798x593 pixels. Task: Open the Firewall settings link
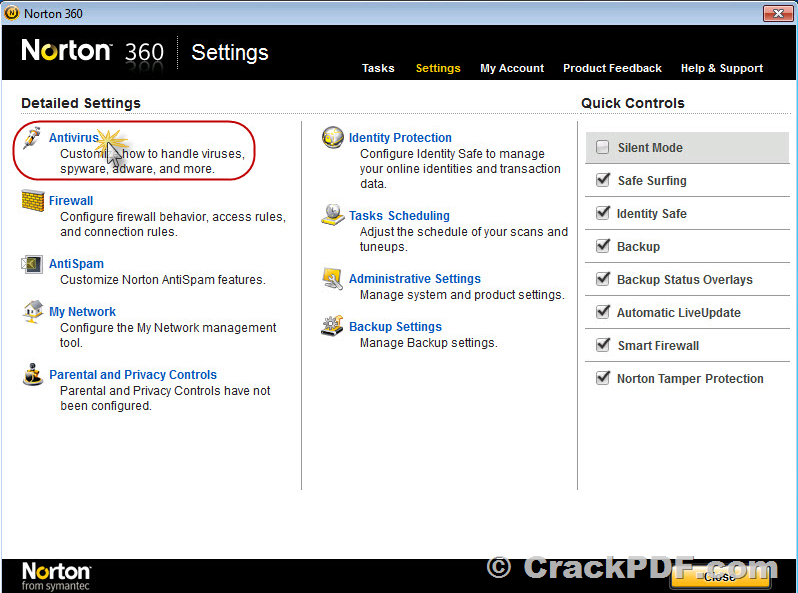(71, 201)
